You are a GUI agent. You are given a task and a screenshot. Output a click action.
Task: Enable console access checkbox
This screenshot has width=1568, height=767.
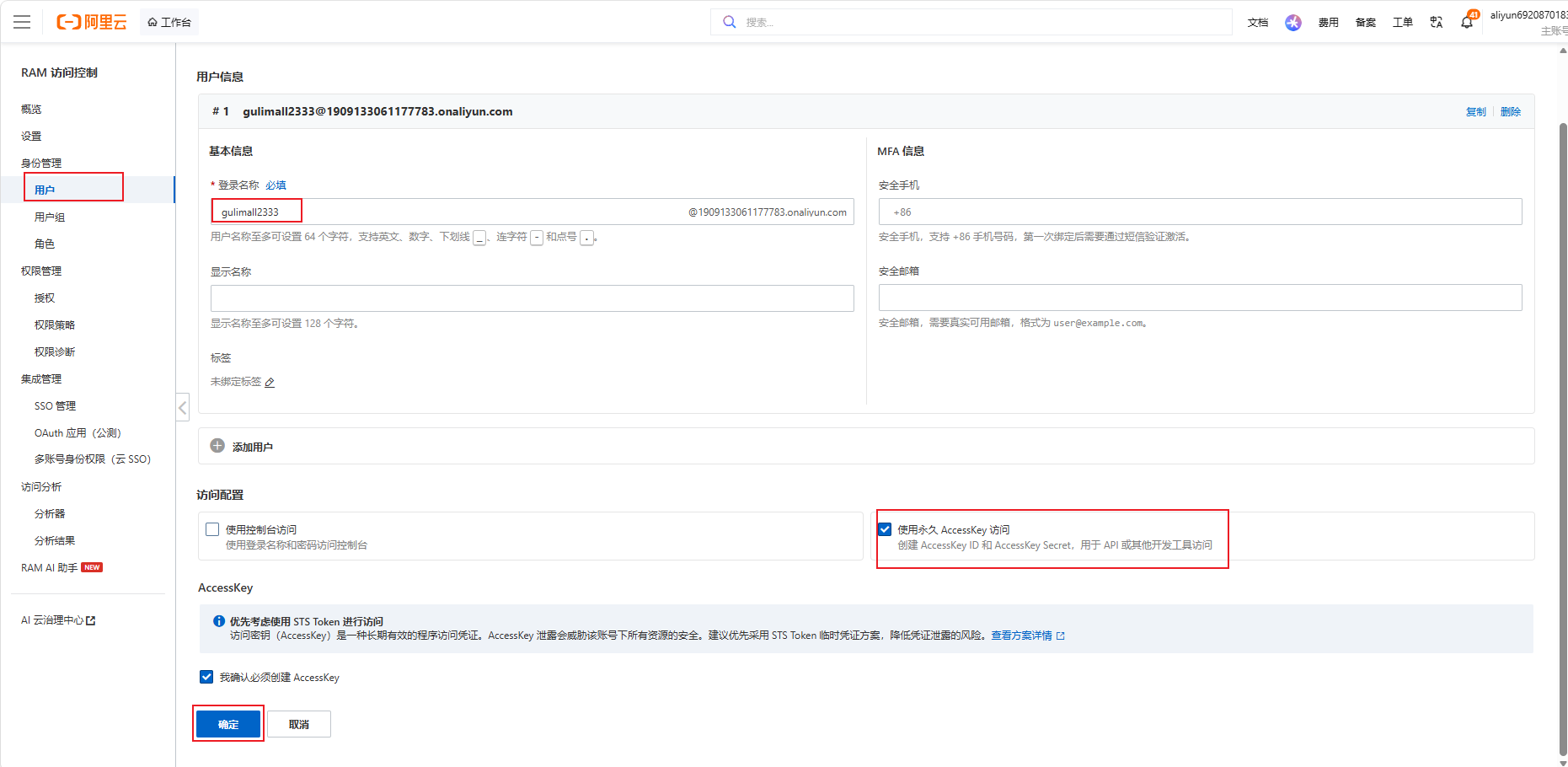(x=212, y=529)
